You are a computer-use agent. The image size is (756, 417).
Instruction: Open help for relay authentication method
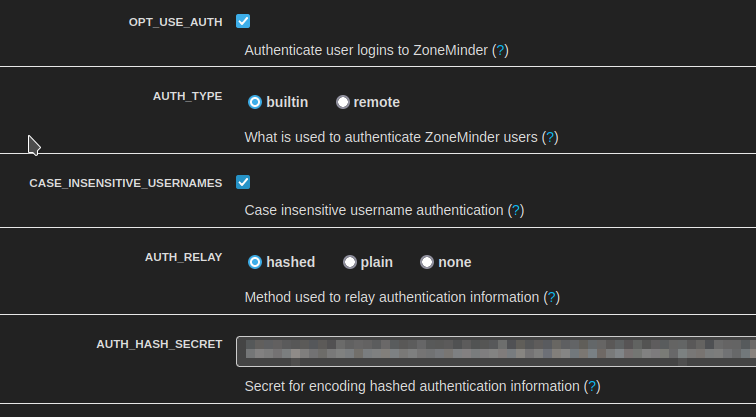(x=551, y=297)
